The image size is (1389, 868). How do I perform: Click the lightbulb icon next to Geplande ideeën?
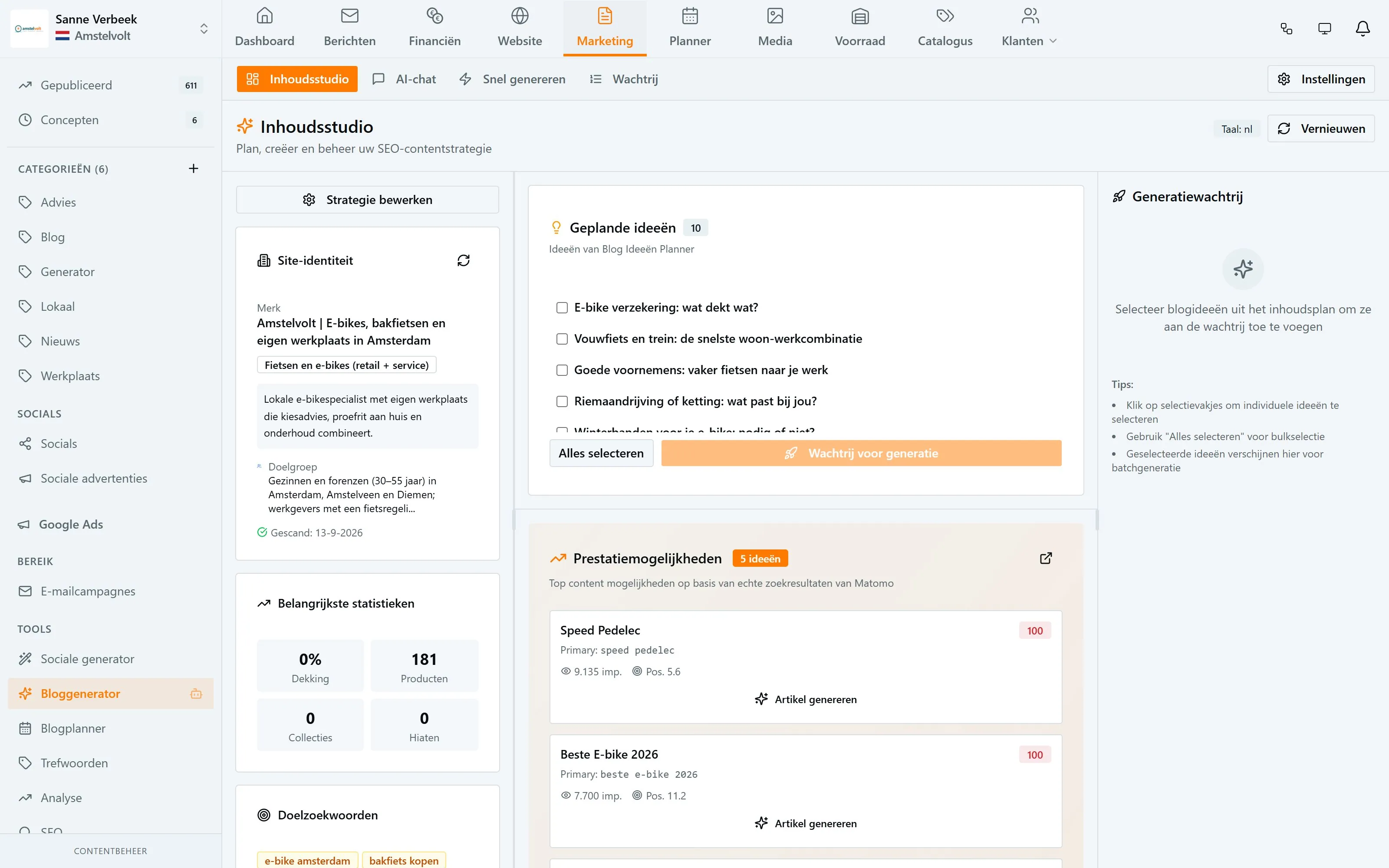(556, 228)
